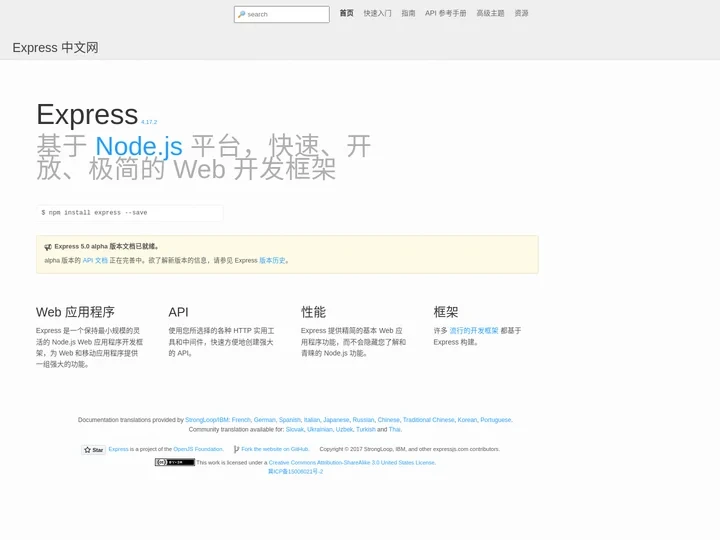The width and height of the screenshot is (720, 540).
Task: Click the npm install express command box
Action: pyautogui.click(x=130, y=213)
